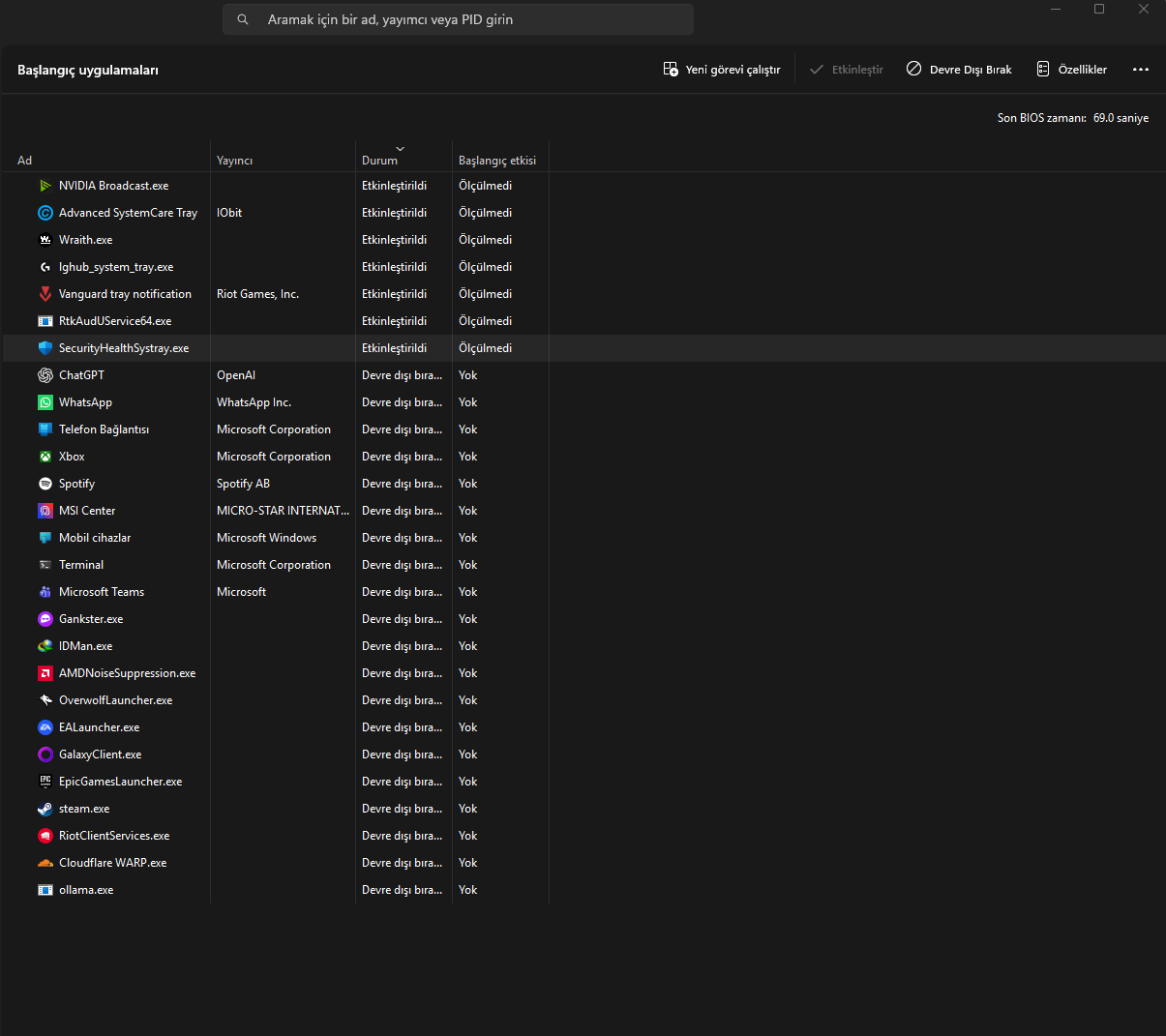1166x1036 pixels.
Task: Click the Xbox app icon
Action: pos(45,457)
